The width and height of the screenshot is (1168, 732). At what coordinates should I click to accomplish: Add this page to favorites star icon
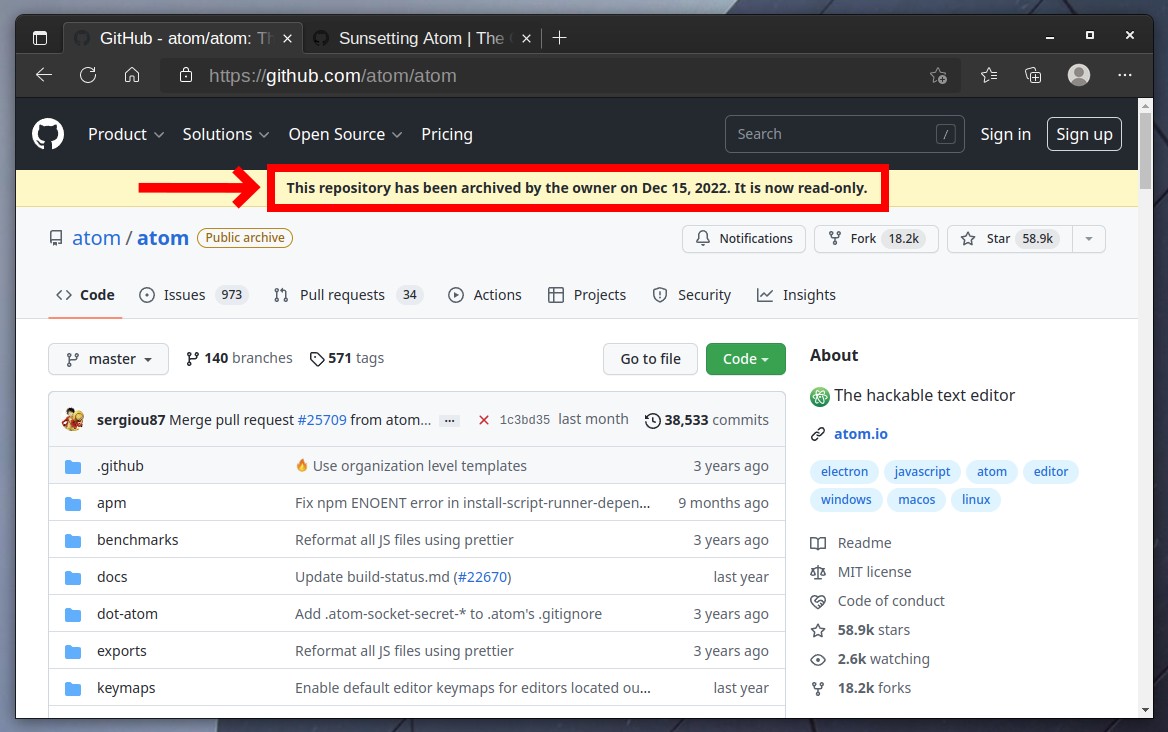coord(939,75)
